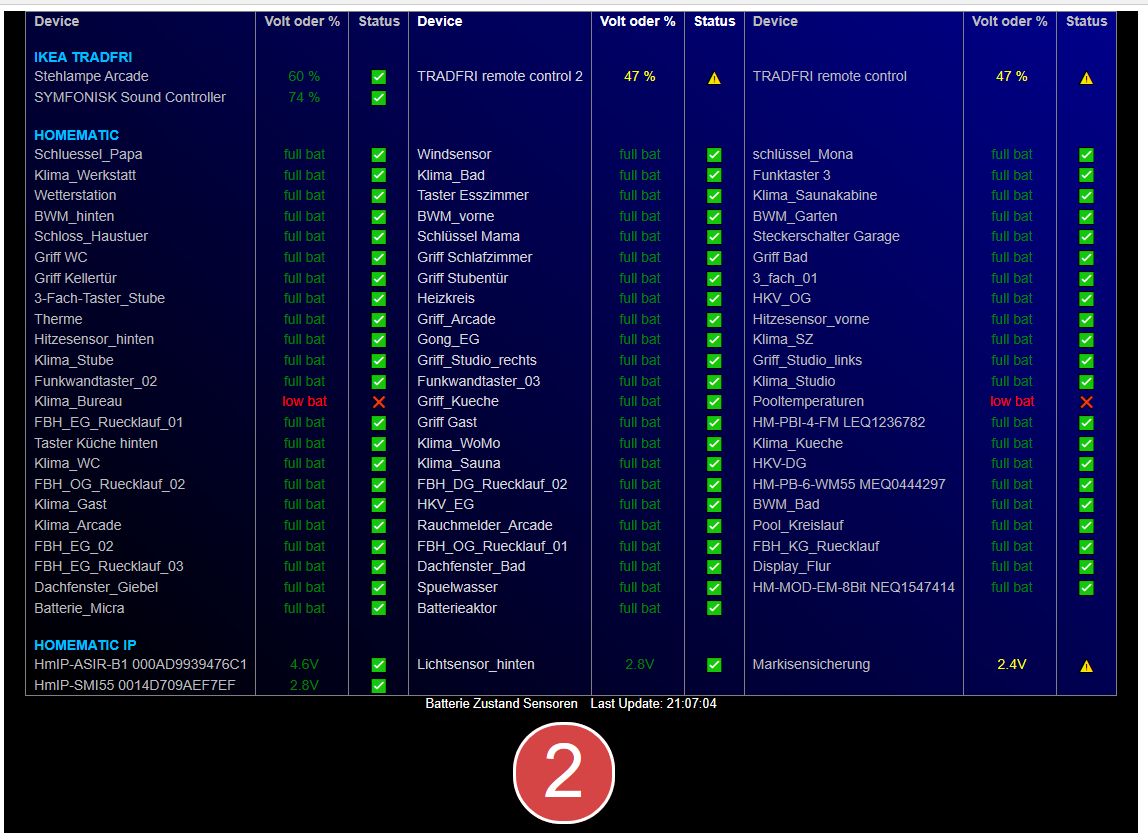1148x833 pixels.
Task: Click the green check for HKV_OG
Action: tap(1086, 299)
